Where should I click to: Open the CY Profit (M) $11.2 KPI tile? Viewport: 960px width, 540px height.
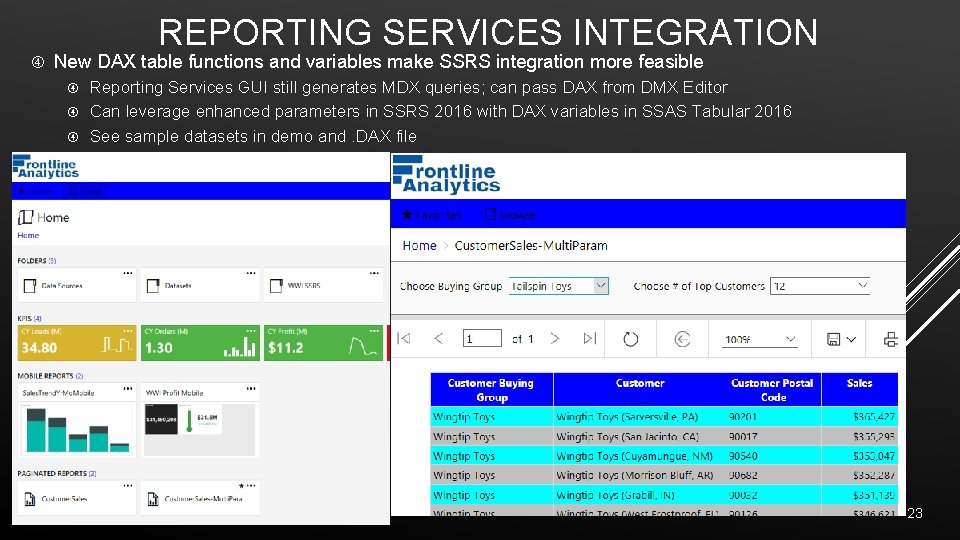[x=323, y=343]
